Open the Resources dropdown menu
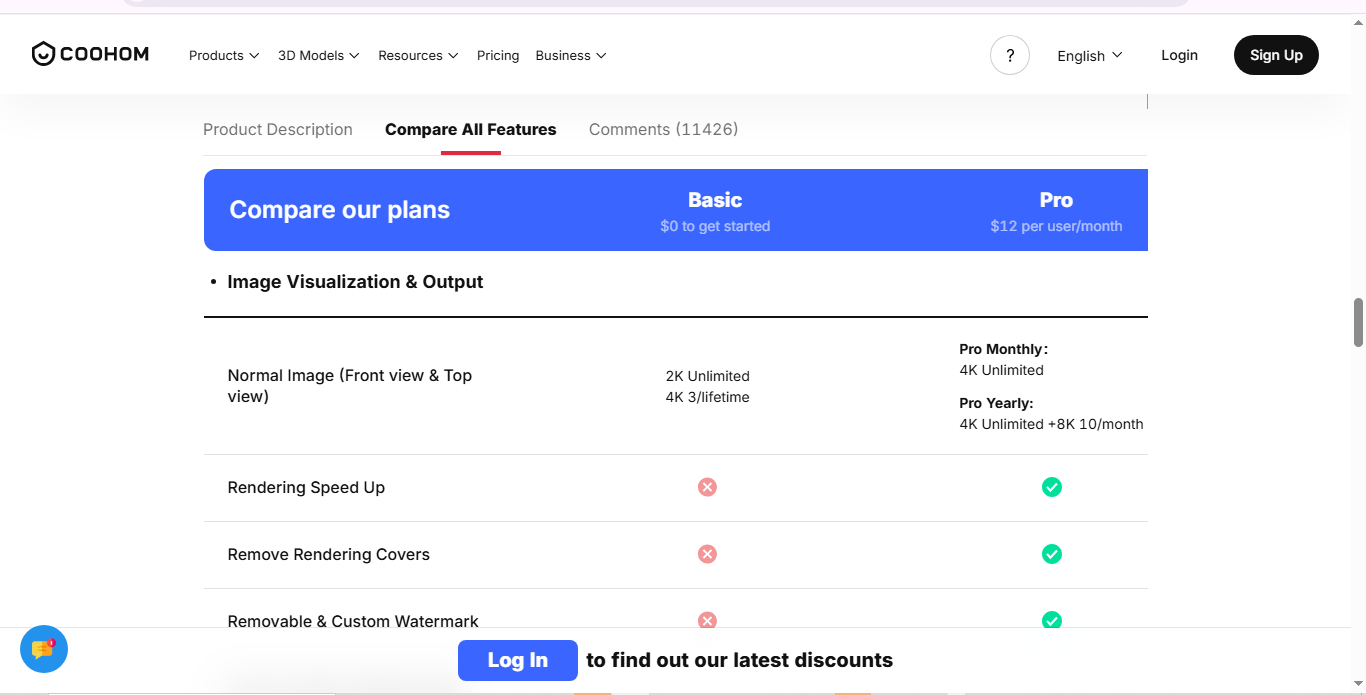This screenshot has height=695, width=1366. tap(418, 56)
